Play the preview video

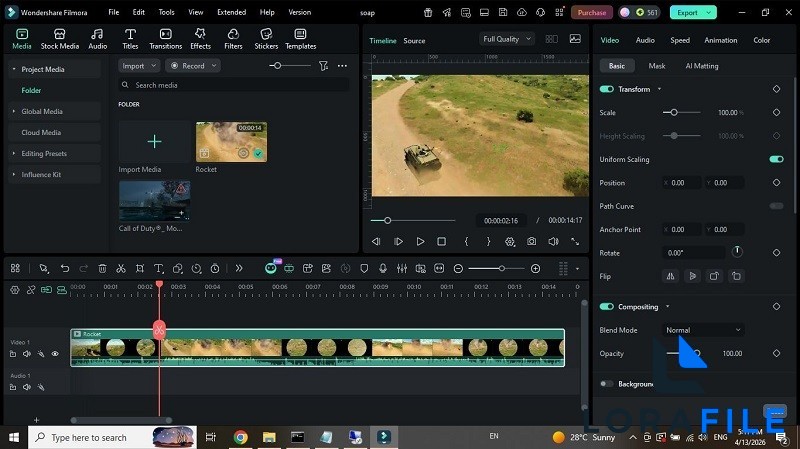tap(420, 241)
